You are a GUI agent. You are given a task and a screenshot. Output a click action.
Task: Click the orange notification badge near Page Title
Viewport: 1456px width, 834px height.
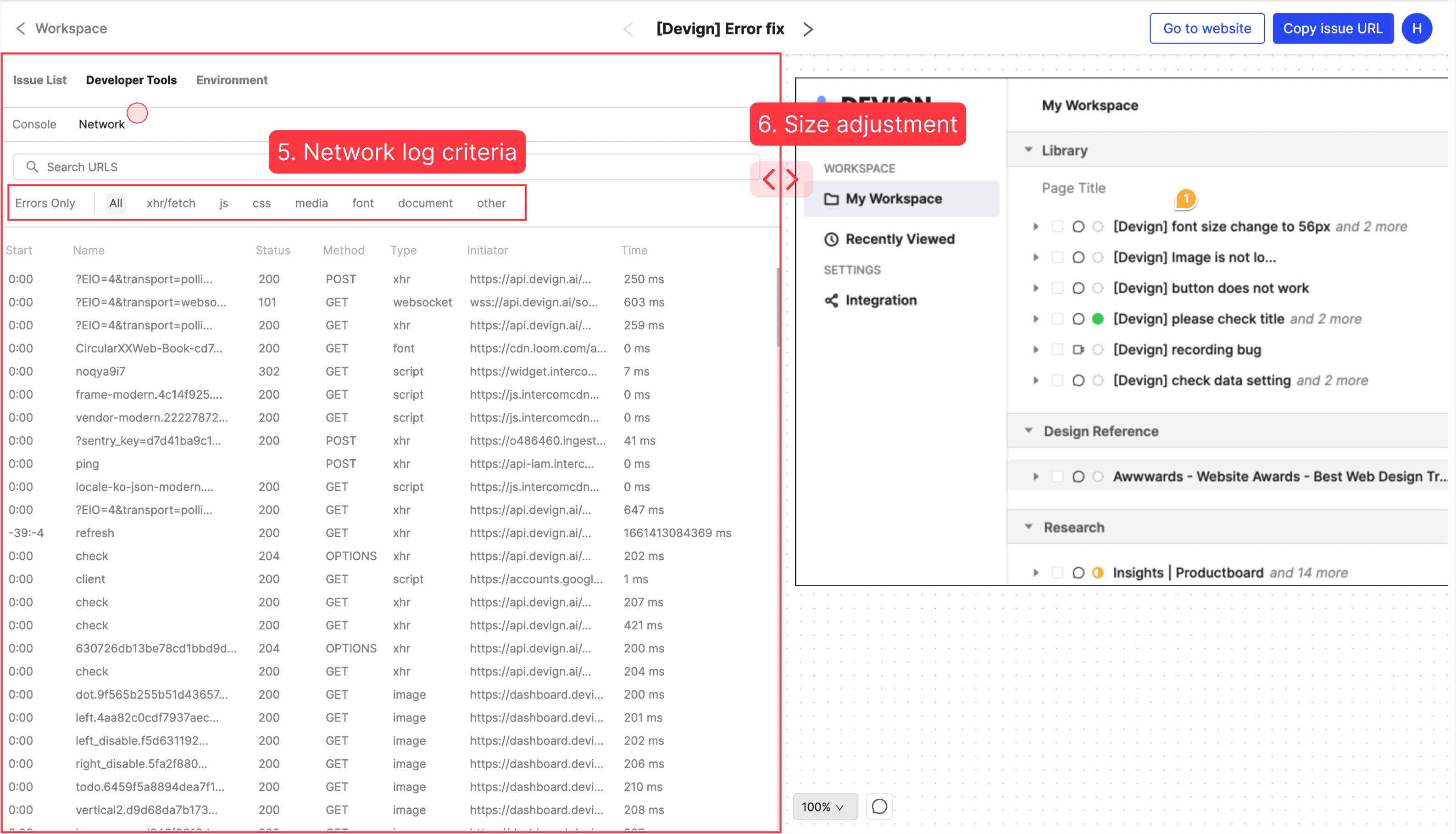(x=1186, y=199)
